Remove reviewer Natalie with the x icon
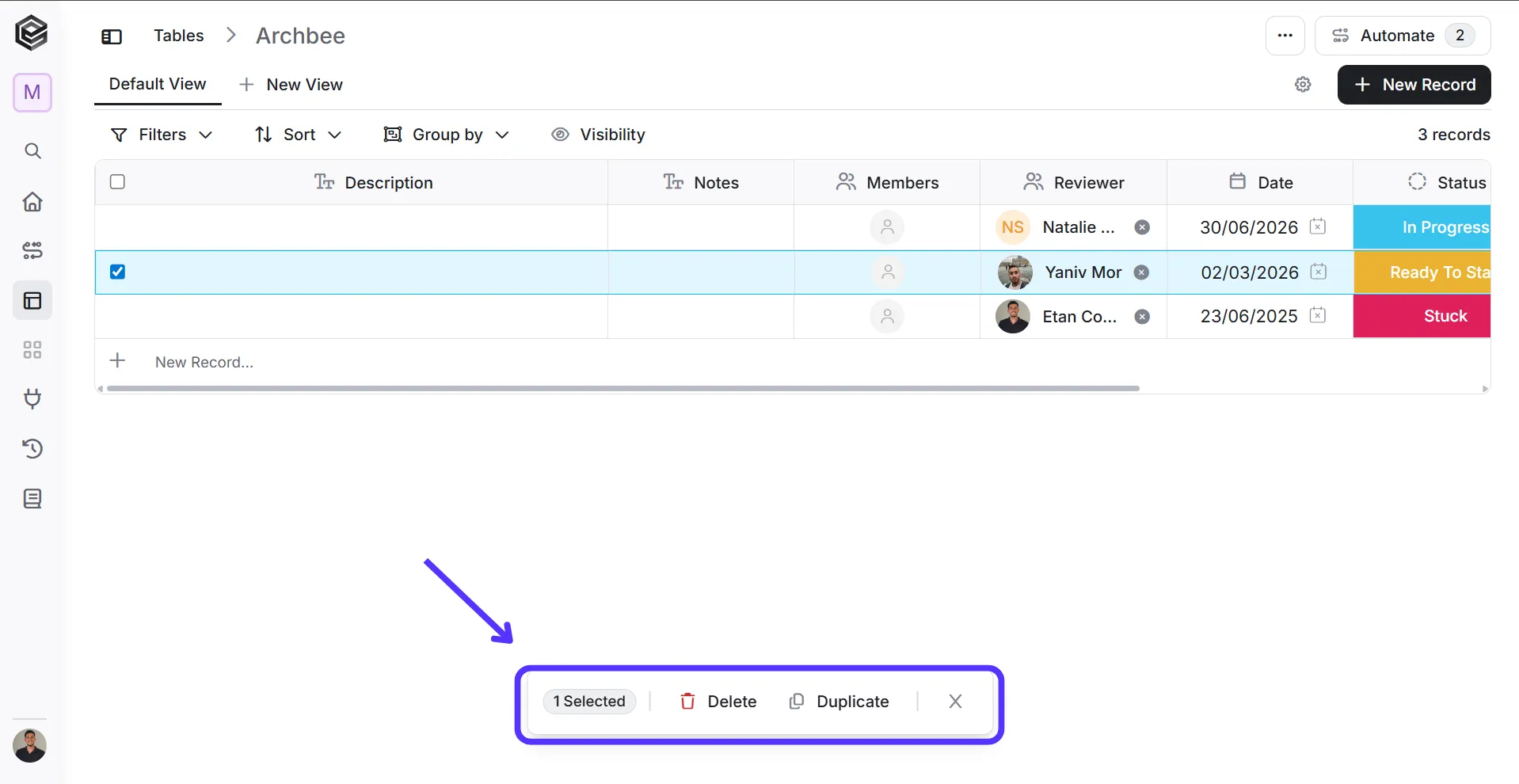Image resolution: width=1519 pixels, height=784 pixels. (x=1142, y=227)
